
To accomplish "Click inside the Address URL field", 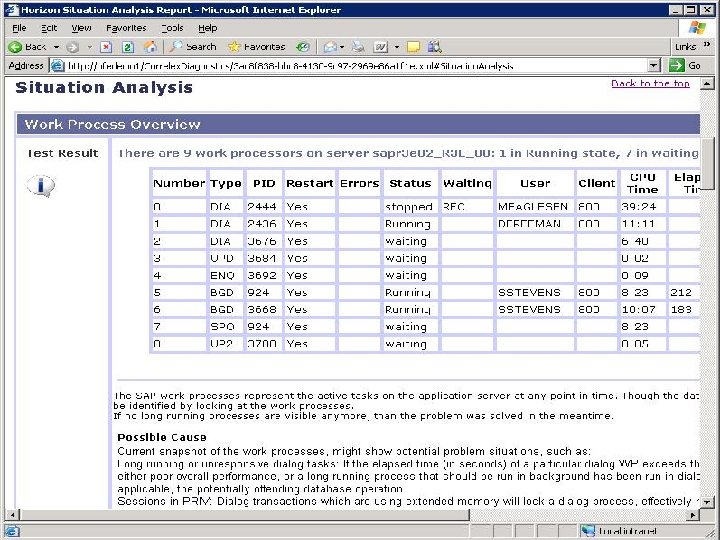I will [350, 66].
